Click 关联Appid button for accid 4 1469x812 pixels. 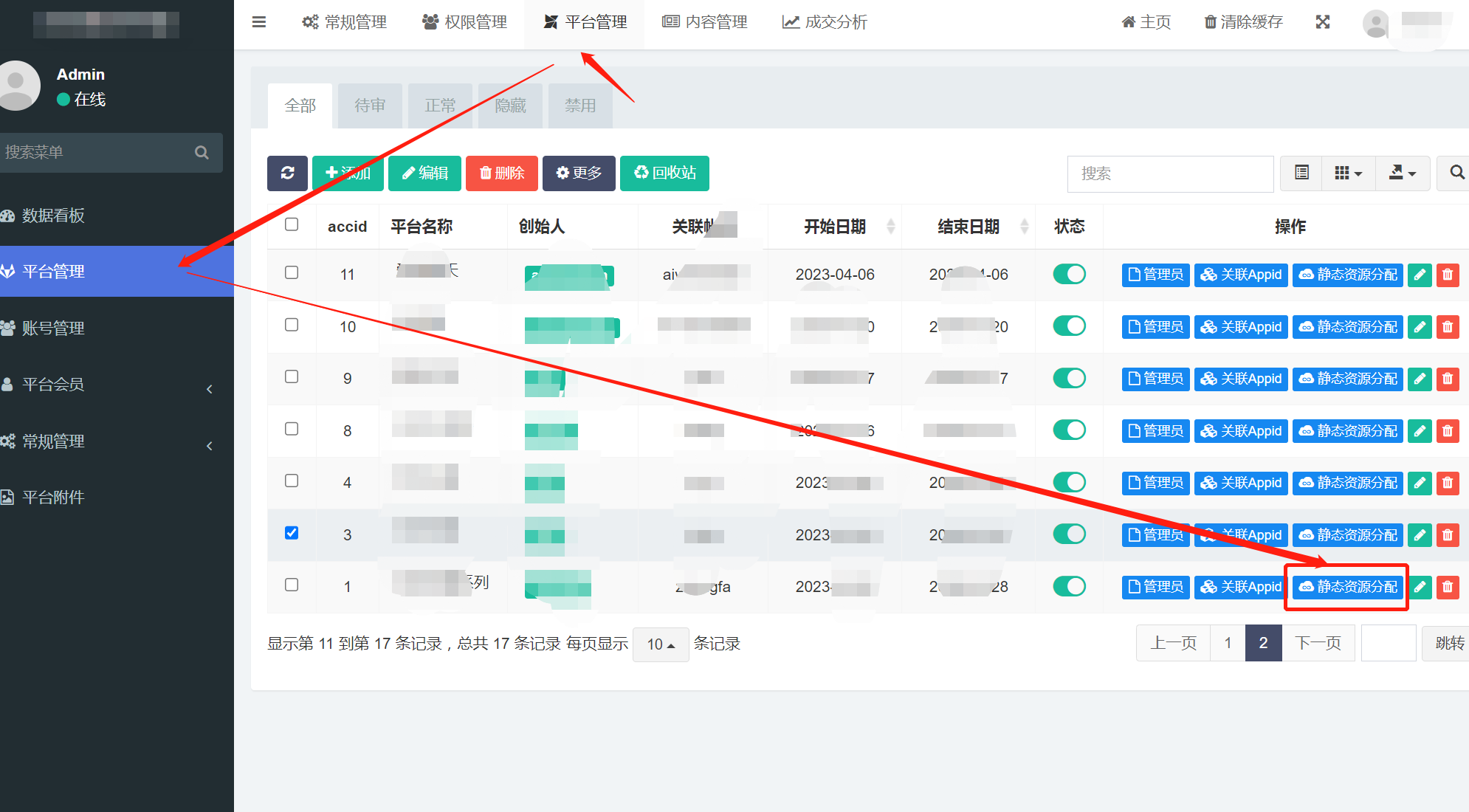[1241, 483]
